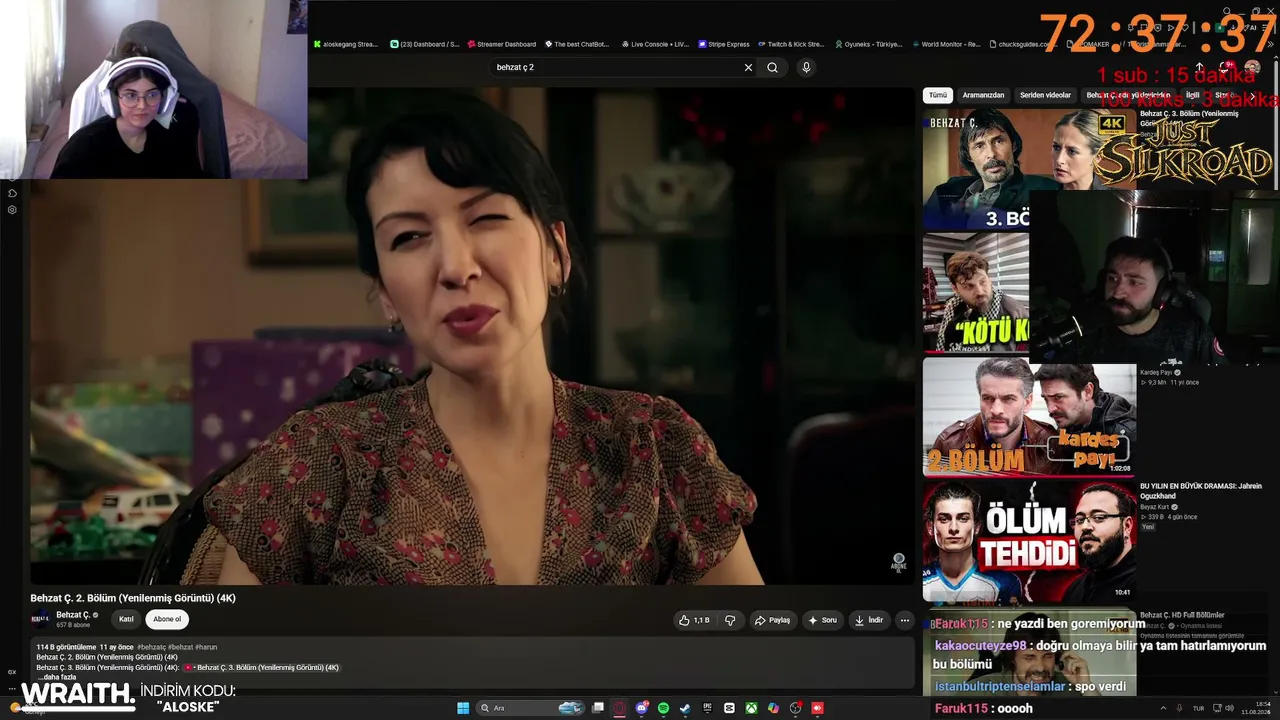
Task: Switch to the Live Console browser tab
Action: 655,44
